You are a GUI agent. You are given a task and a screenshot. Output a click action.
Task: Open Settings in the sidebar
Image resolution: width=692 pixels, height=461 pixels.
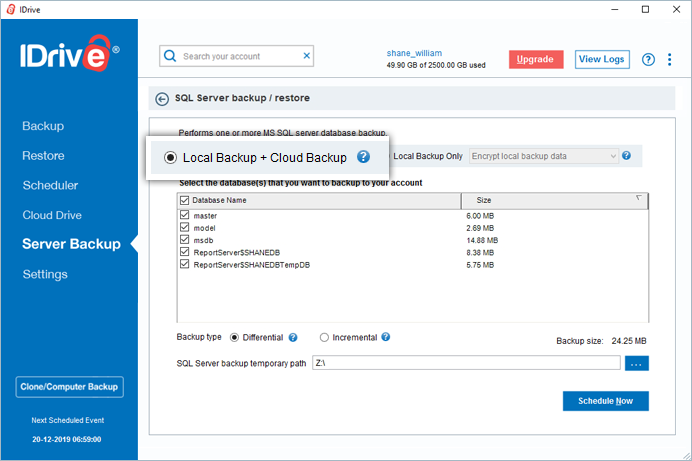(x=45, y=274)
